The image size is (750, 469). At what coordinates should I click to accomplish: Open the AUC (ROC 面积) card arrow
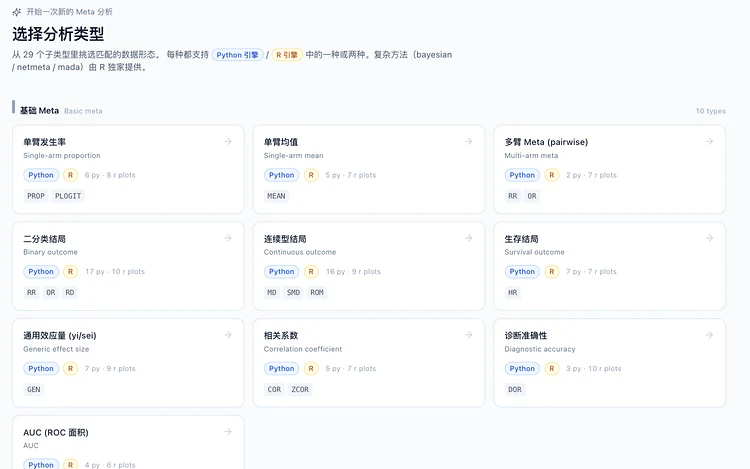tap(228, 432)
